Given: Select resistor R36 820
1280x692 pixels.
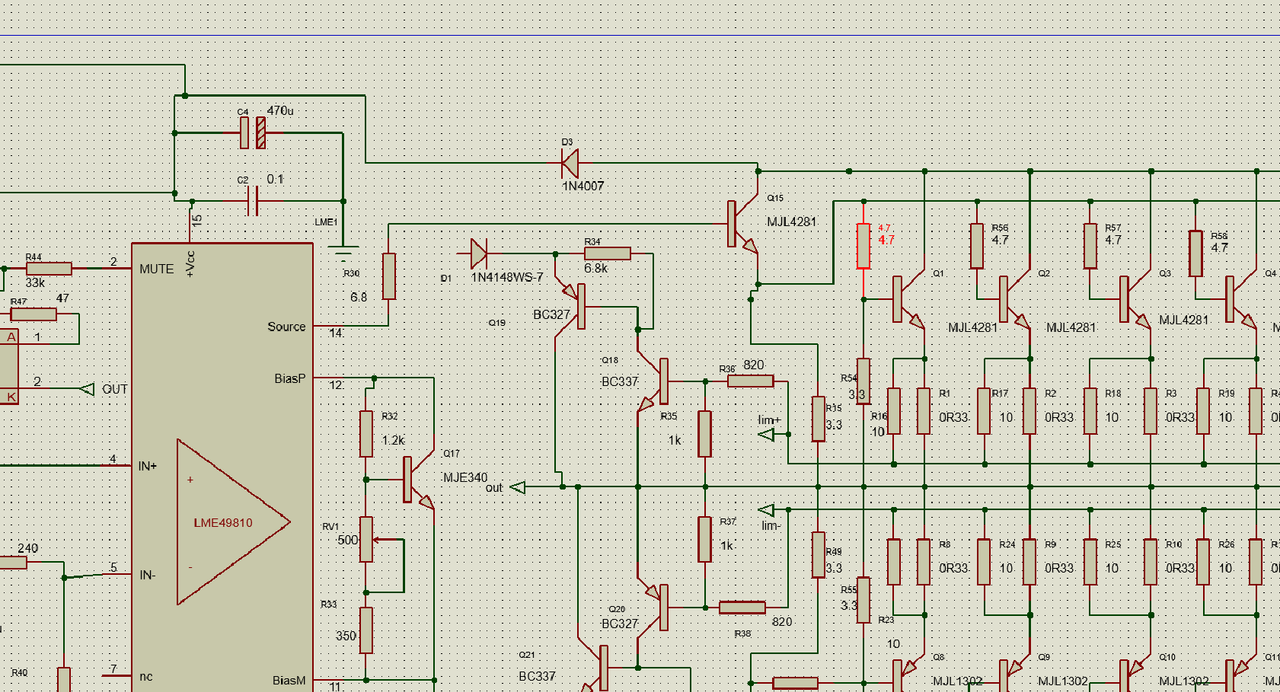Looking at the screenshot, I should 750,380.
